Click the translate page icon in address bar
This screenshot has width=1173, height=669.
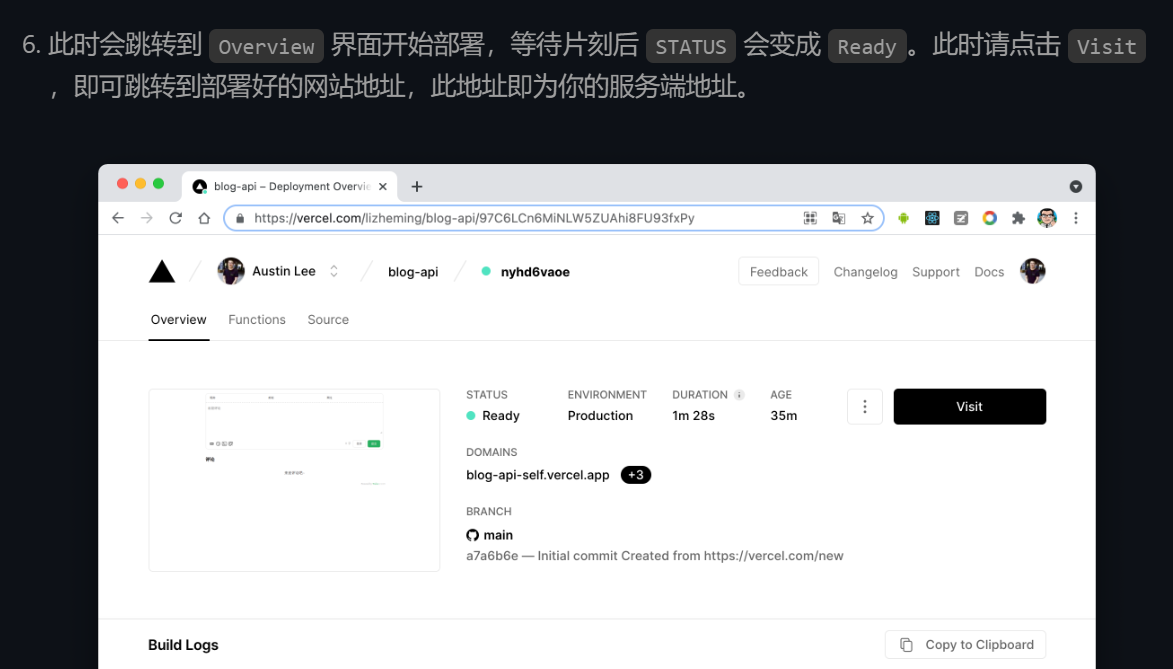839,218
